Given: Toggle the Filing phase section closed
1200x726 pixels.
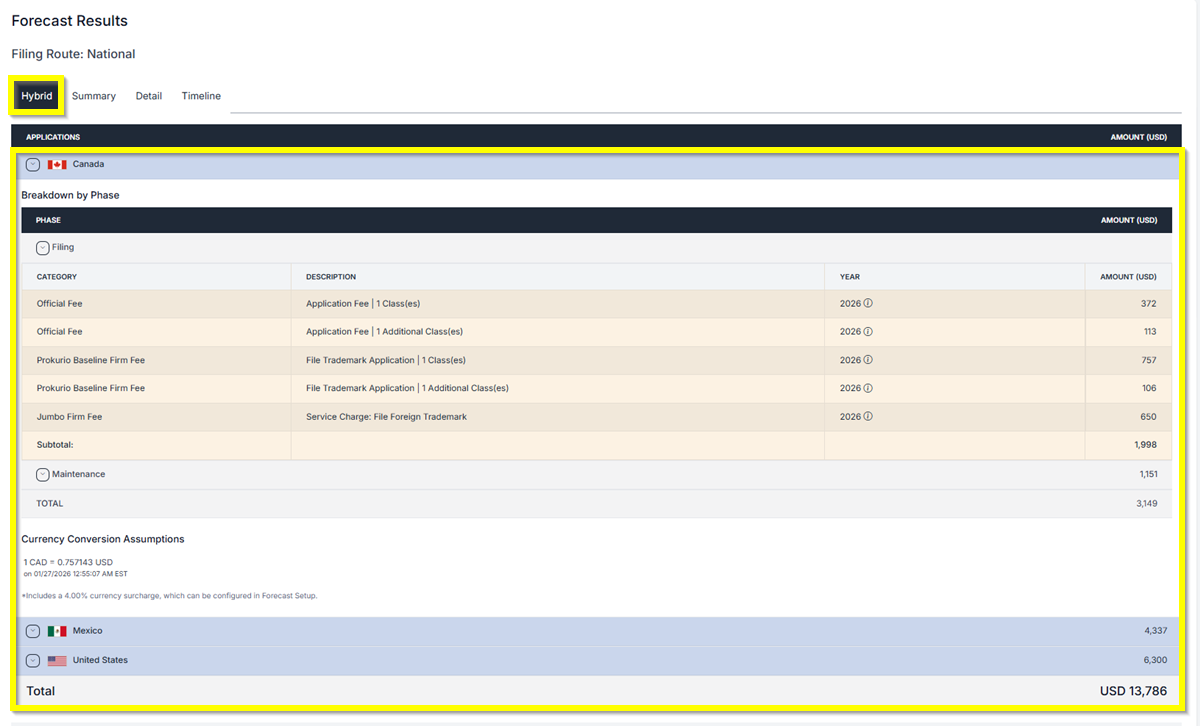Looking at the screenshot, I should pos(41,247).
